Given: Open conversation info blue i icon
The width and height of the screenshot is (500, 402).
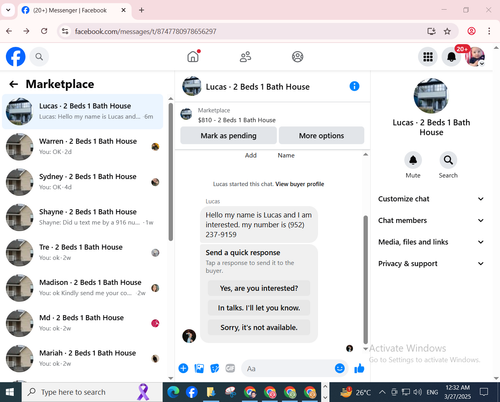Looking at the screenshot, I should (x=354, y=86).
